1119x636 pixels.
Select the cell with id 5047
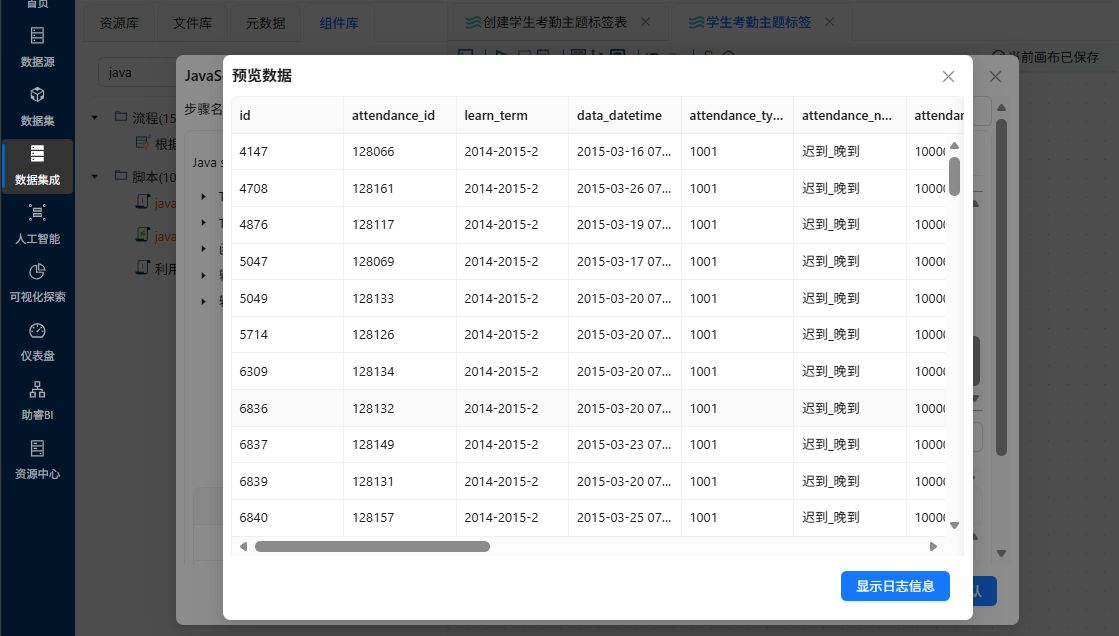click(288, 261)
